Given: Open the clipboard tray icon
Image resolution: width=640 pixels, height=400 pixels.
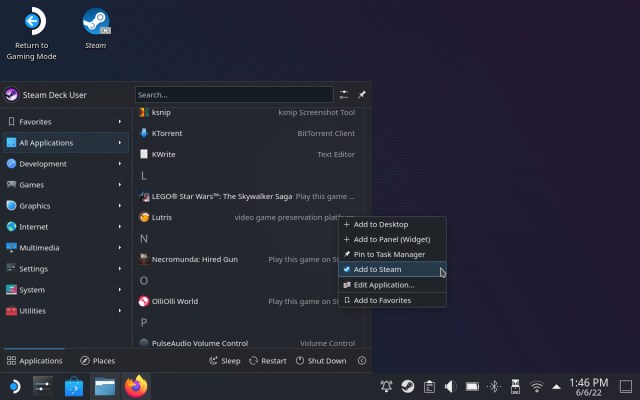Looking at the screenshot, I should 429,386.
